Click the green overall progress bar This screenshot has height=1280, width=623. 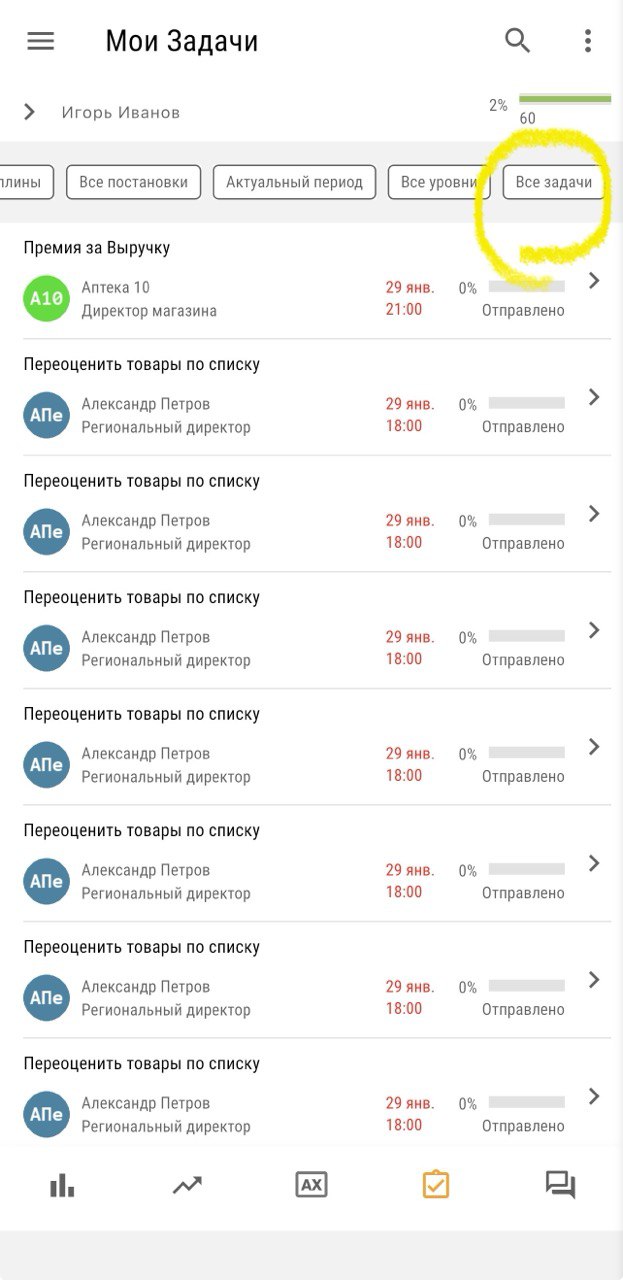tap(565, 99)
